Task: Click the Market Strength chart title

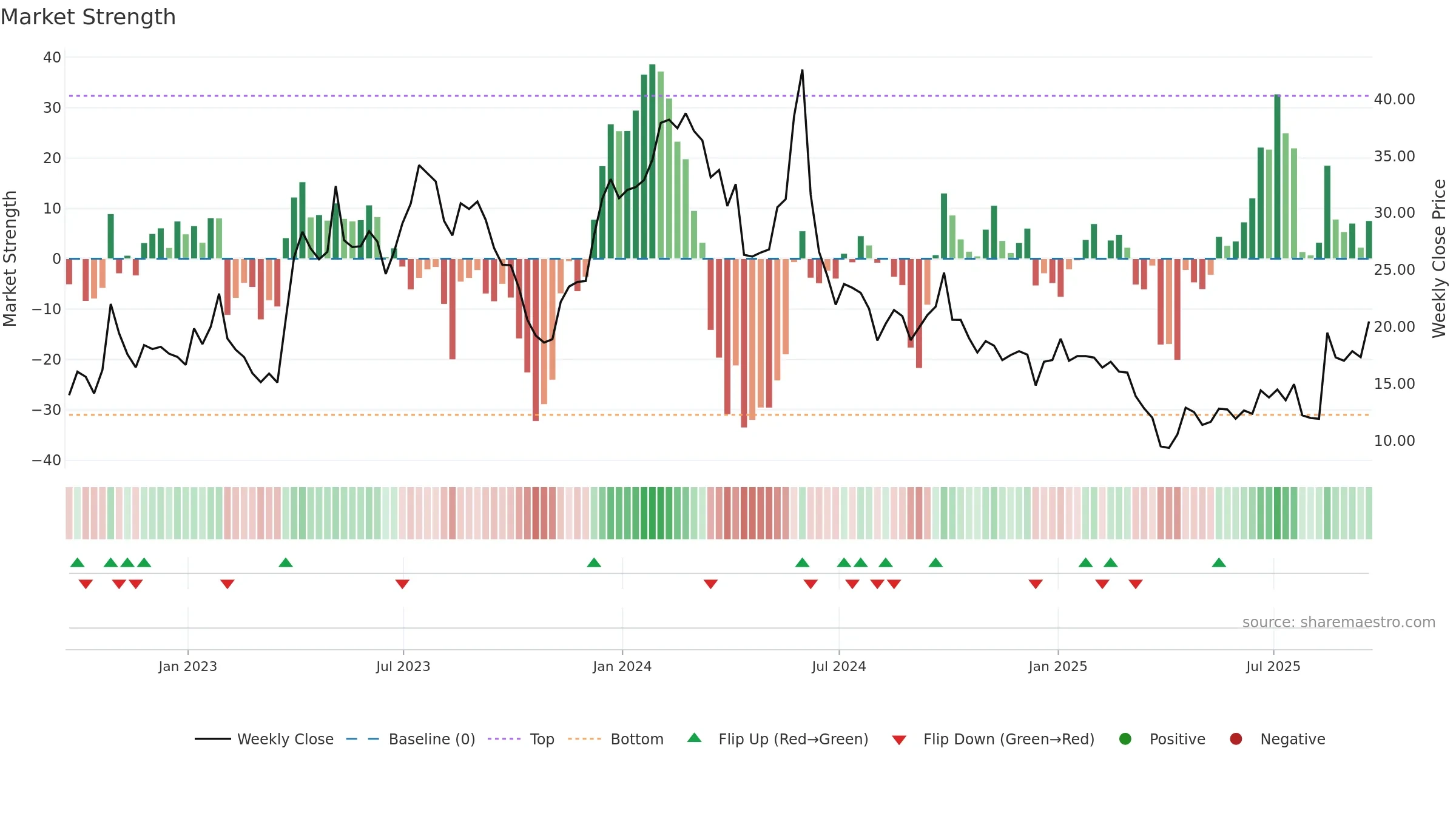Action: point(88,17)
